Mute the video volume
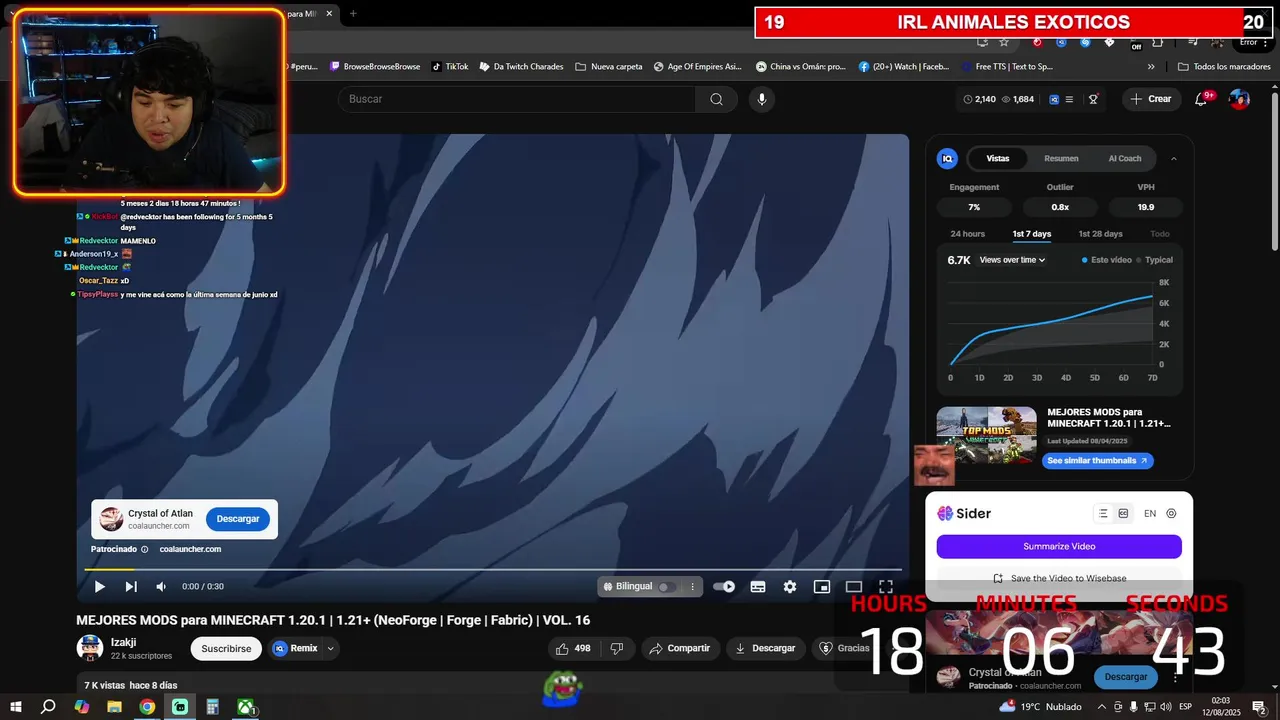 pos(161,587)
